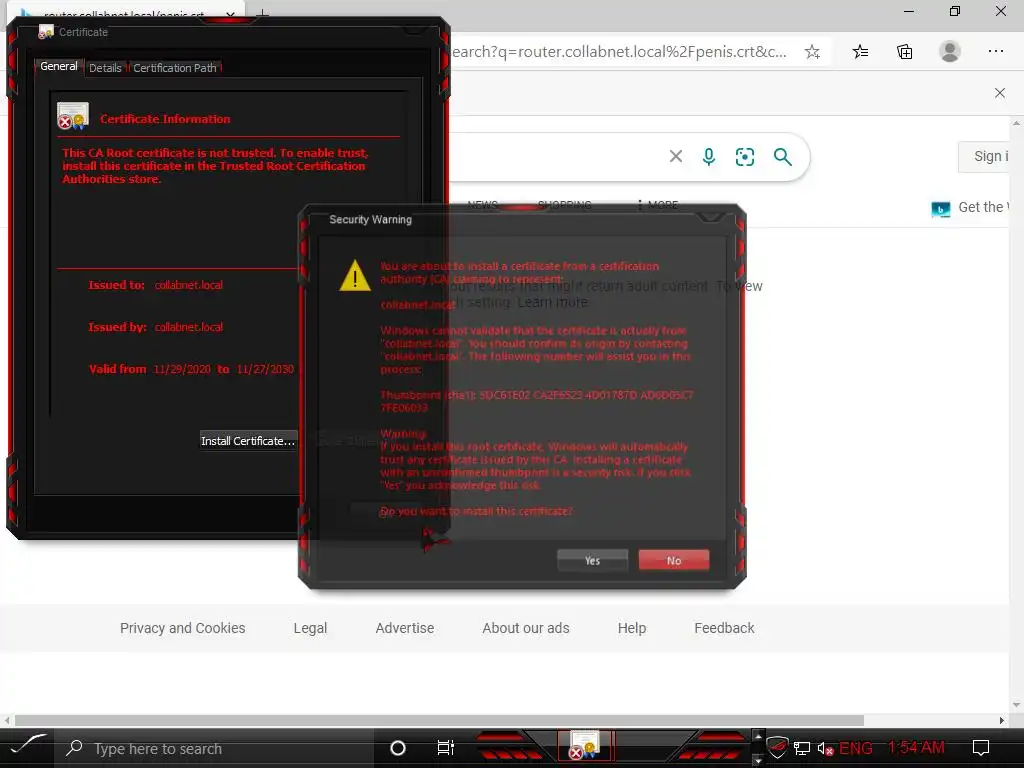This screenshot has width=1024, height=768.
Task: Click Yes in the Security Warning dialog
Action: 592,560
